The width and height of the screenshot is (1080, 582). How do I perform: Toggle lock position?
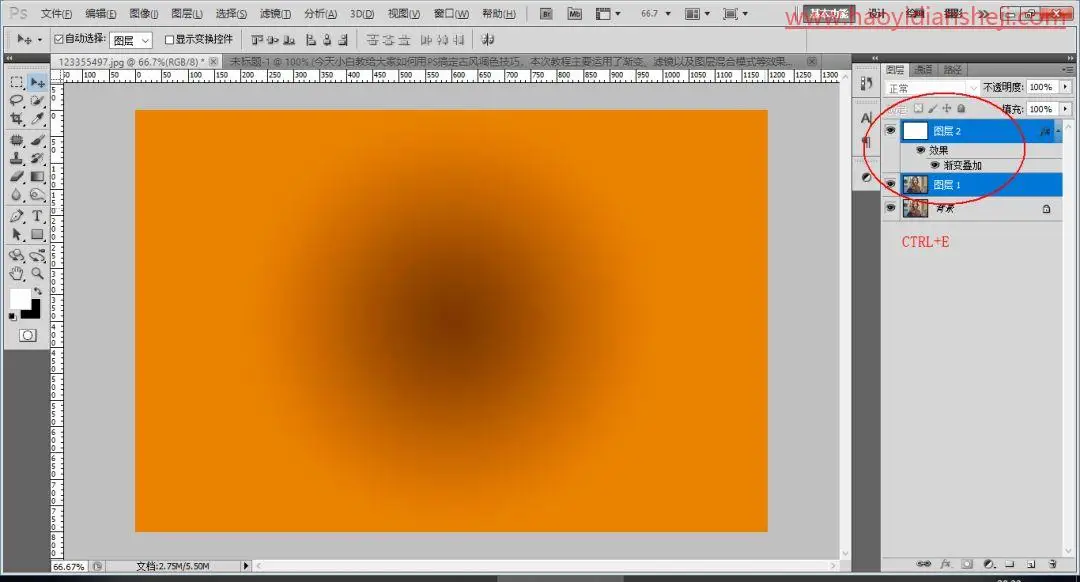coord(947,108)
